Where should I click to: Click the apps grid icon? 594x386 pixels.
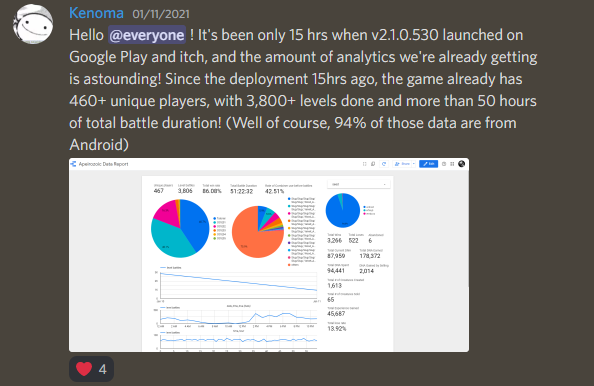[x=452, y=164]
